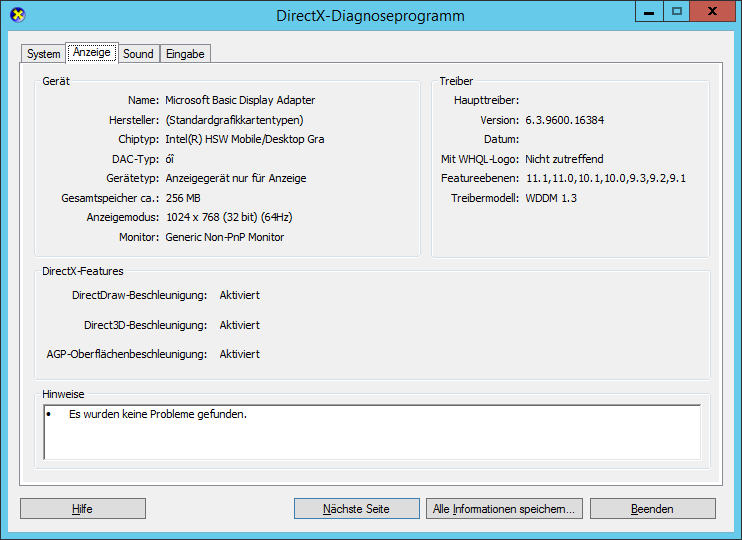Maximize the DirectX-Diagnoseprogramm window
Viewport: 742px width, 540px height.
(x=677, y=12)
